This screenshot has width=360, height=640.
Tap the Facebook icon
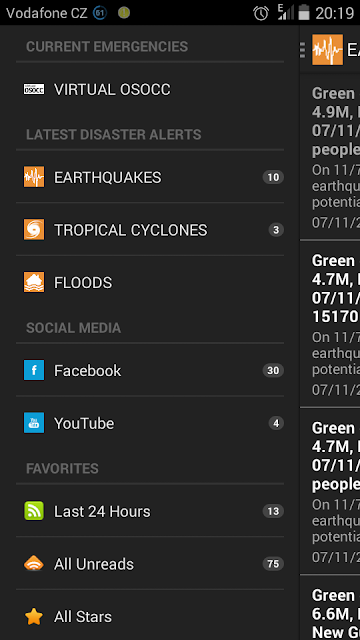34,371
